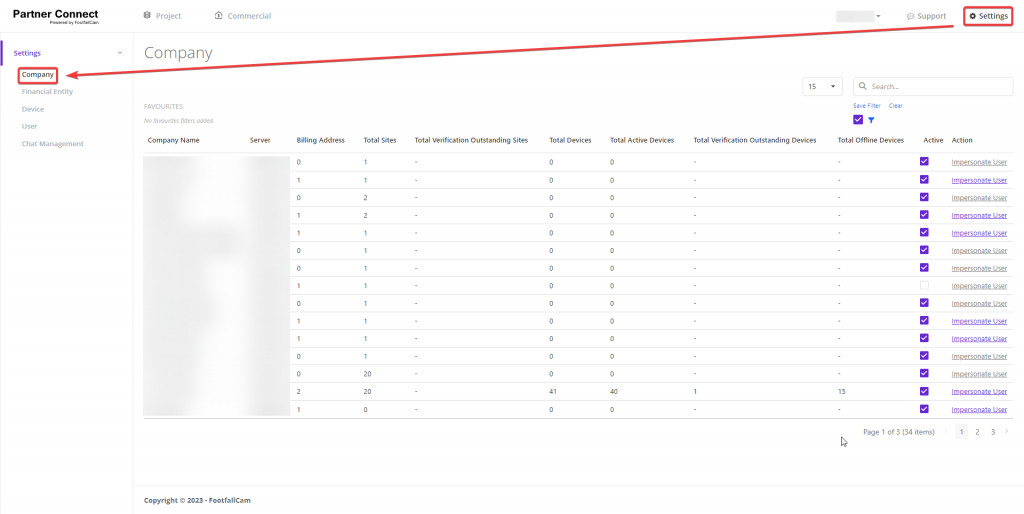This screenshot has width=1024, height=514.
Task: Enable the unchecked Active checkbox in table
Action: click(924, 285)
